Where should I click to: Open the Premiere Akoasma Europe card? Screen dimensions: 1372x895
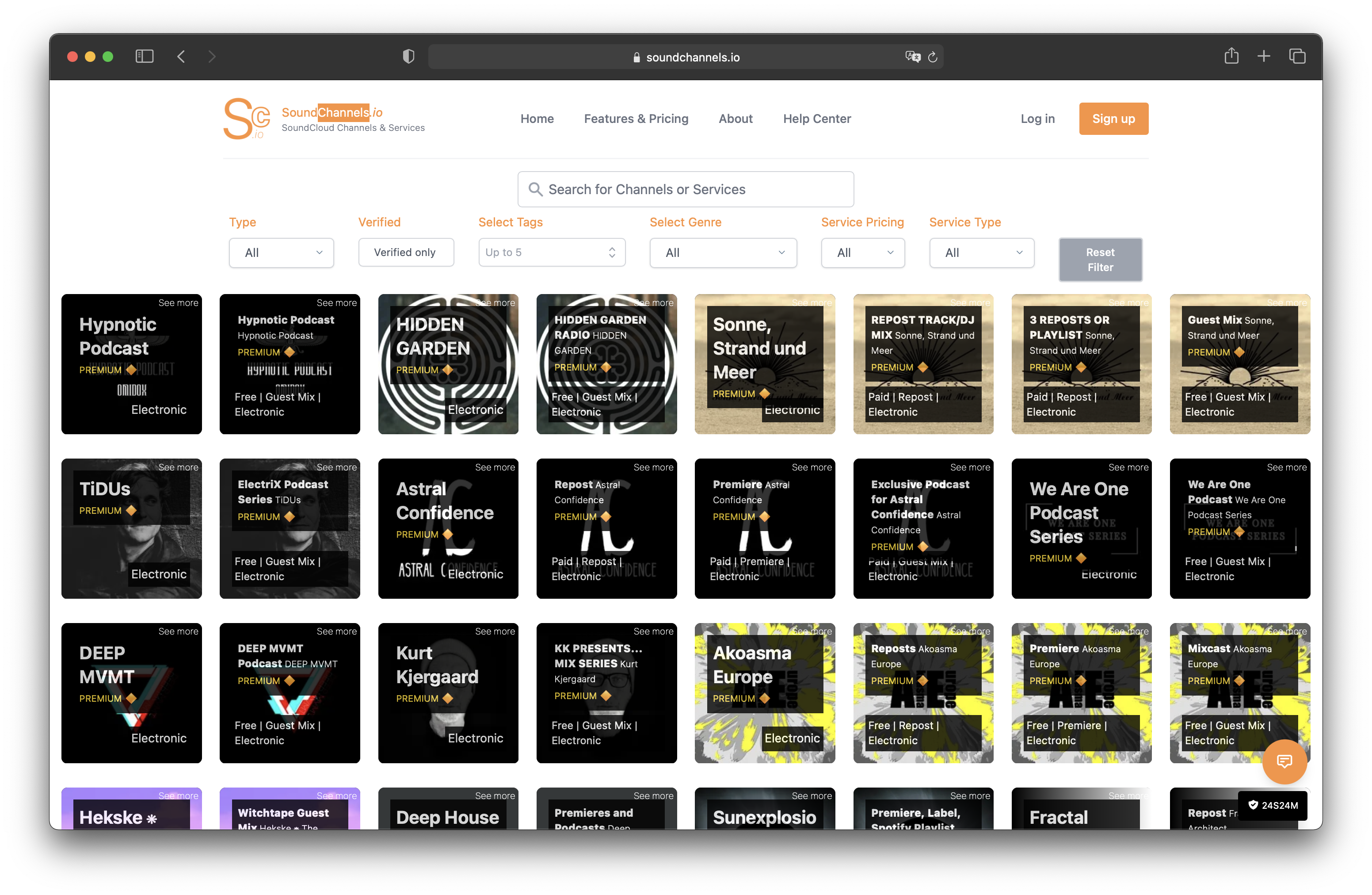[1082, 692]
